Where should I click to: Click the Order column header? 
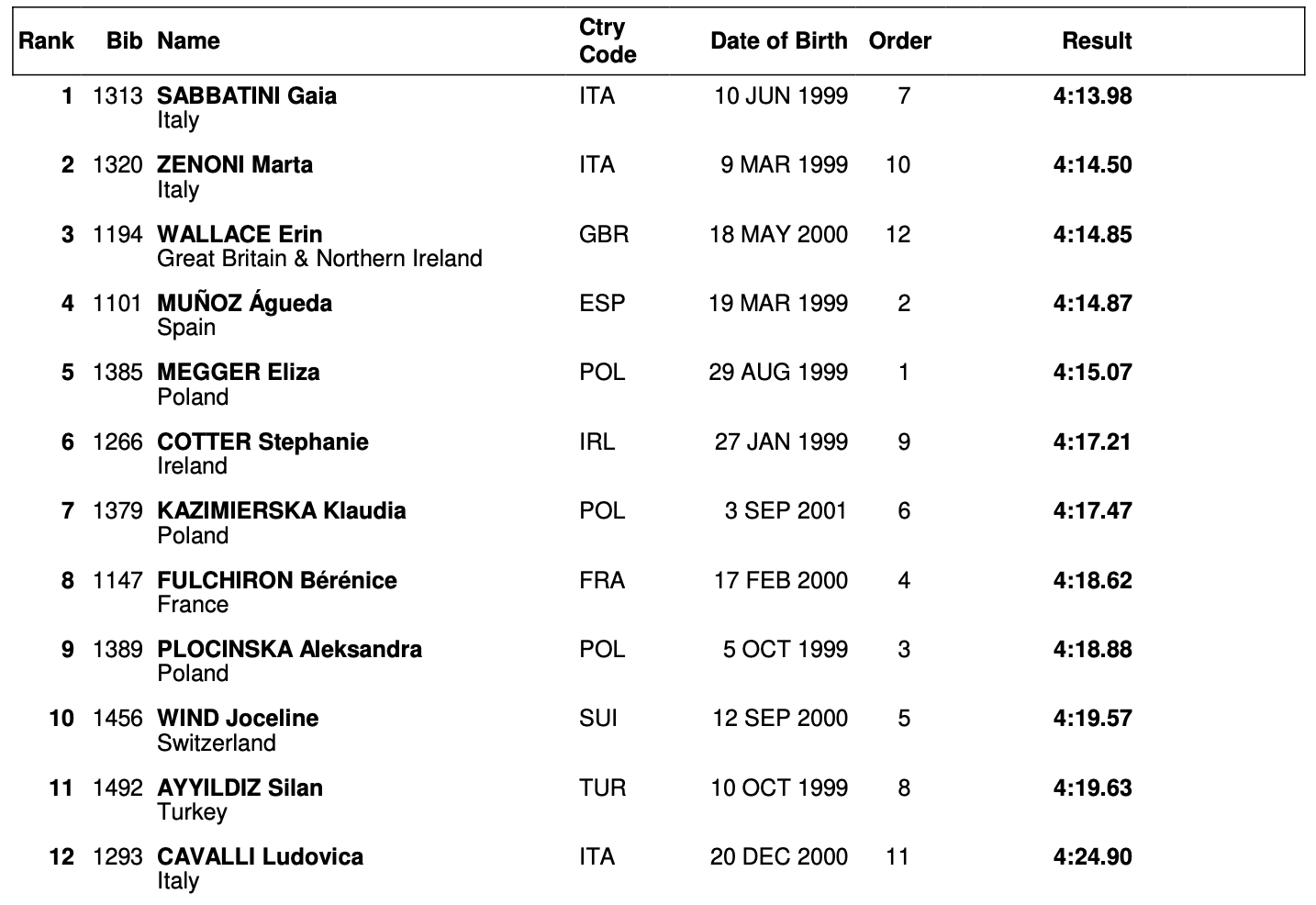click(x=899, y=41)
